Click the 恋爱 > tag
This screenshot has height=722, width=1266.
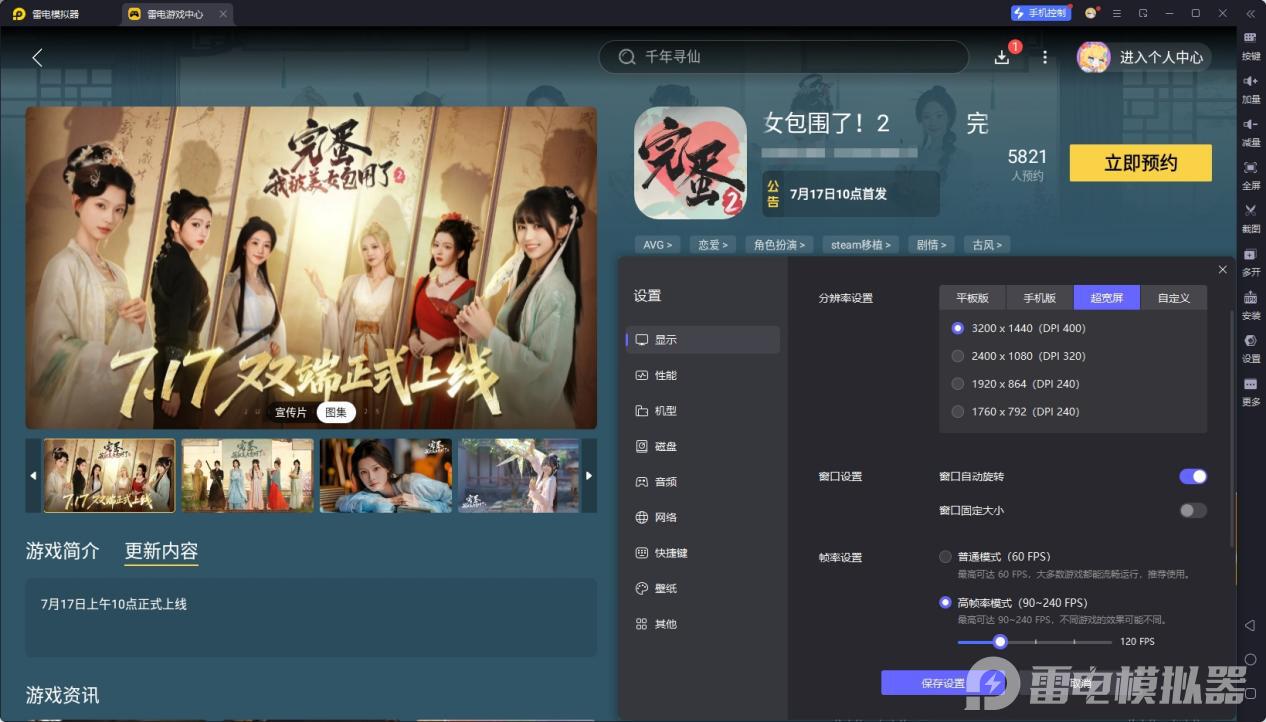(x=713, y=244)
